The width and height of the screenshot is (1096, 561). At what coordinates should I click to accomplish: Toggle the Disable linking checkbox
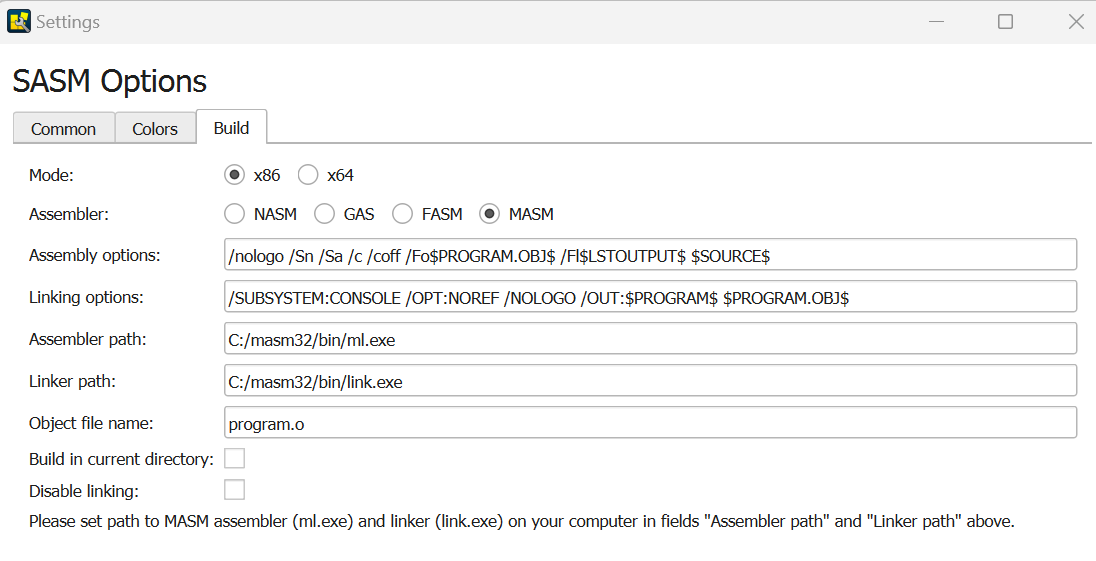[x=234, y=490]
